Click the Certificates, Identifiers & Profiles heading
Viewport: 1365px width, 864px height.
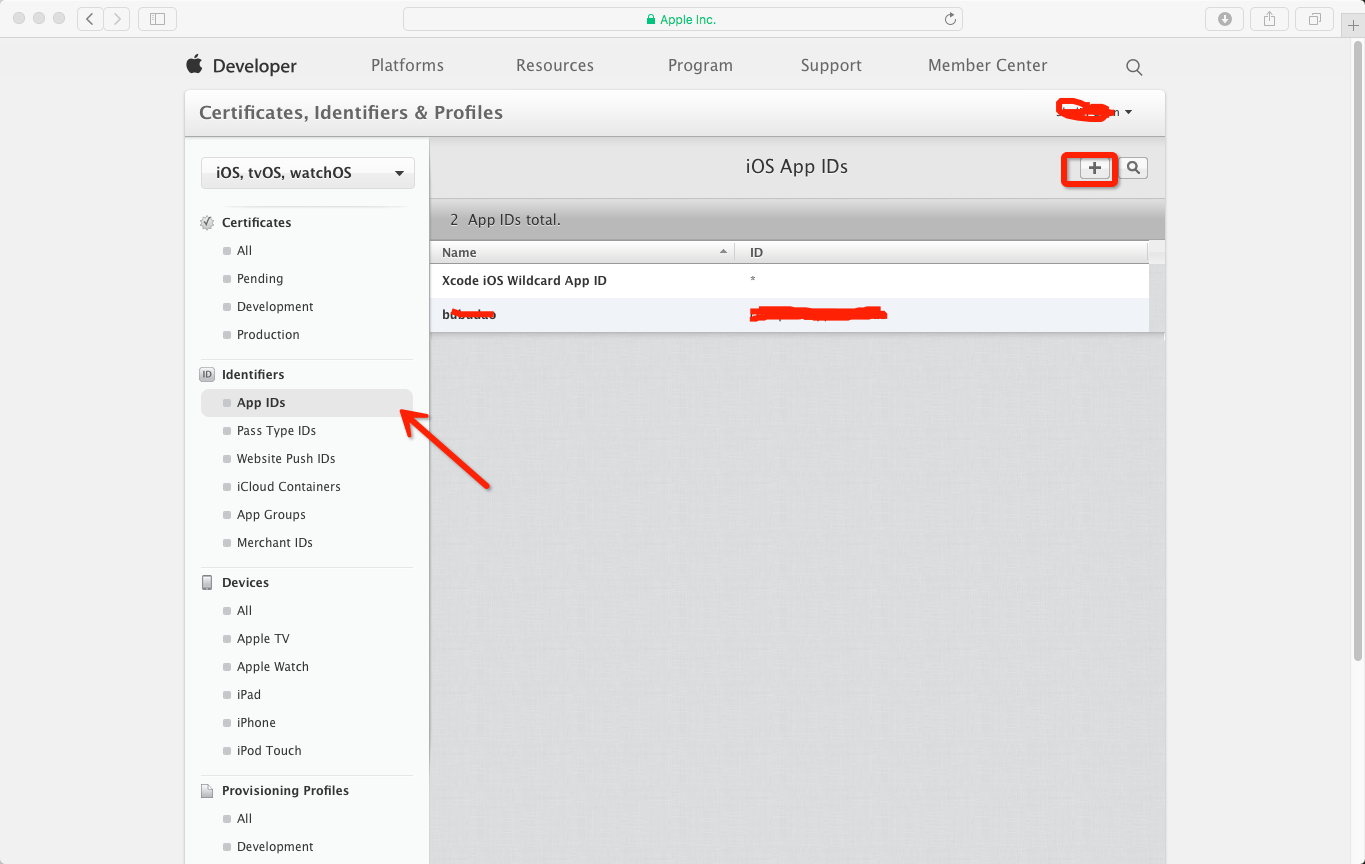tap(351, 113)
